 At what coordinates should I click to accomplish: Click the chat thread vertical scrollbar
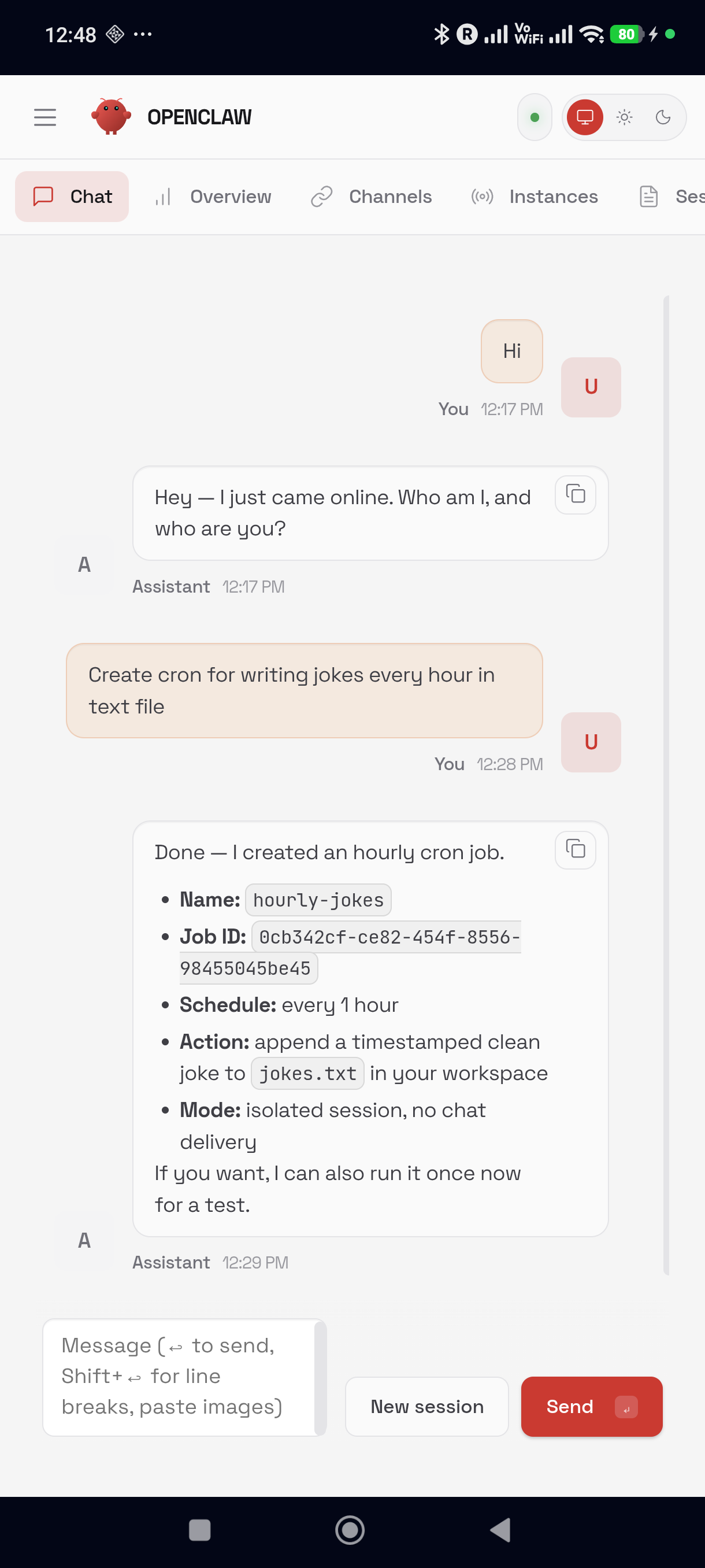tap(666, 784)
